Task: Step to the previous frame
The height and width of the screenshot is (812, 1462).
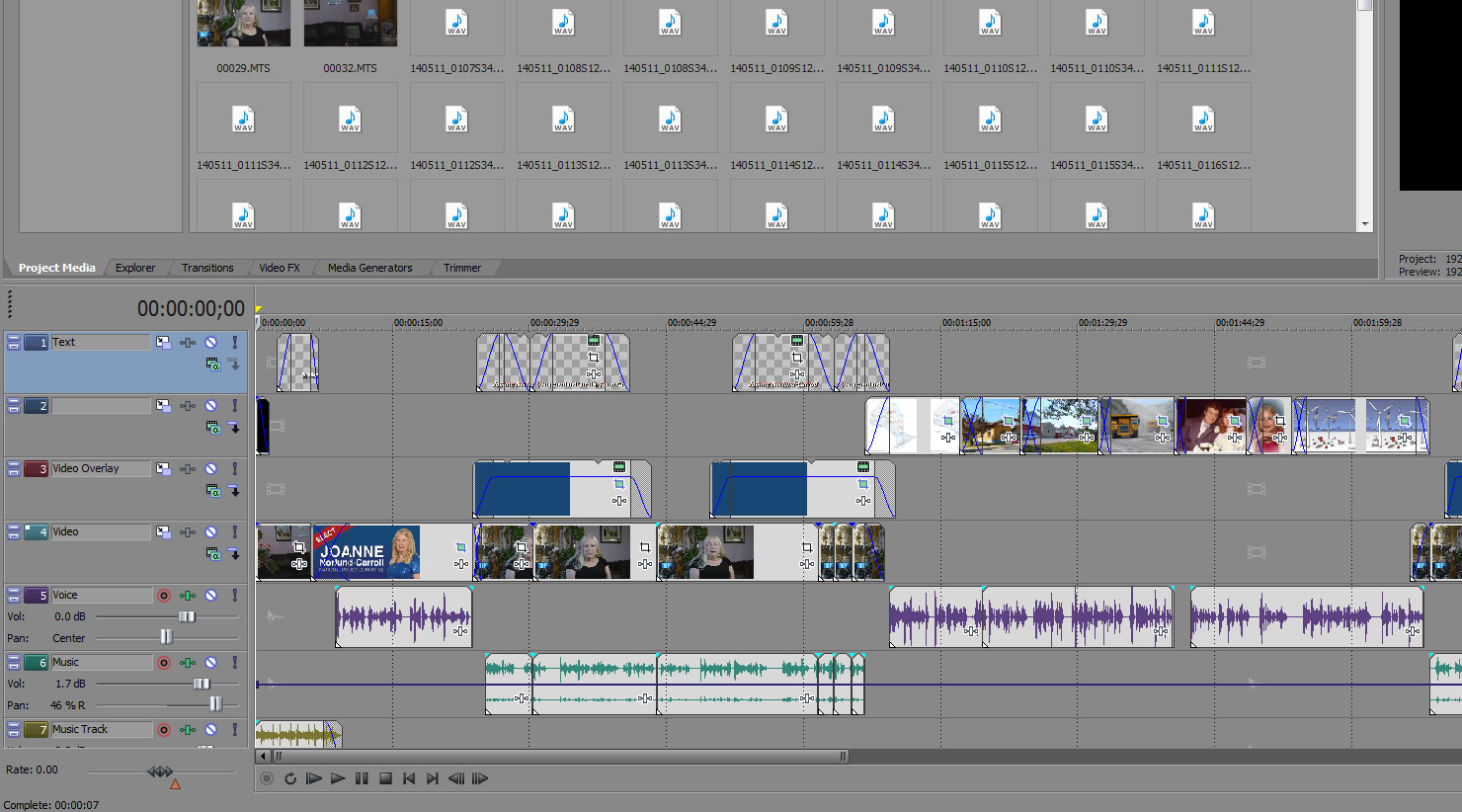Action: tap(456, 778)
